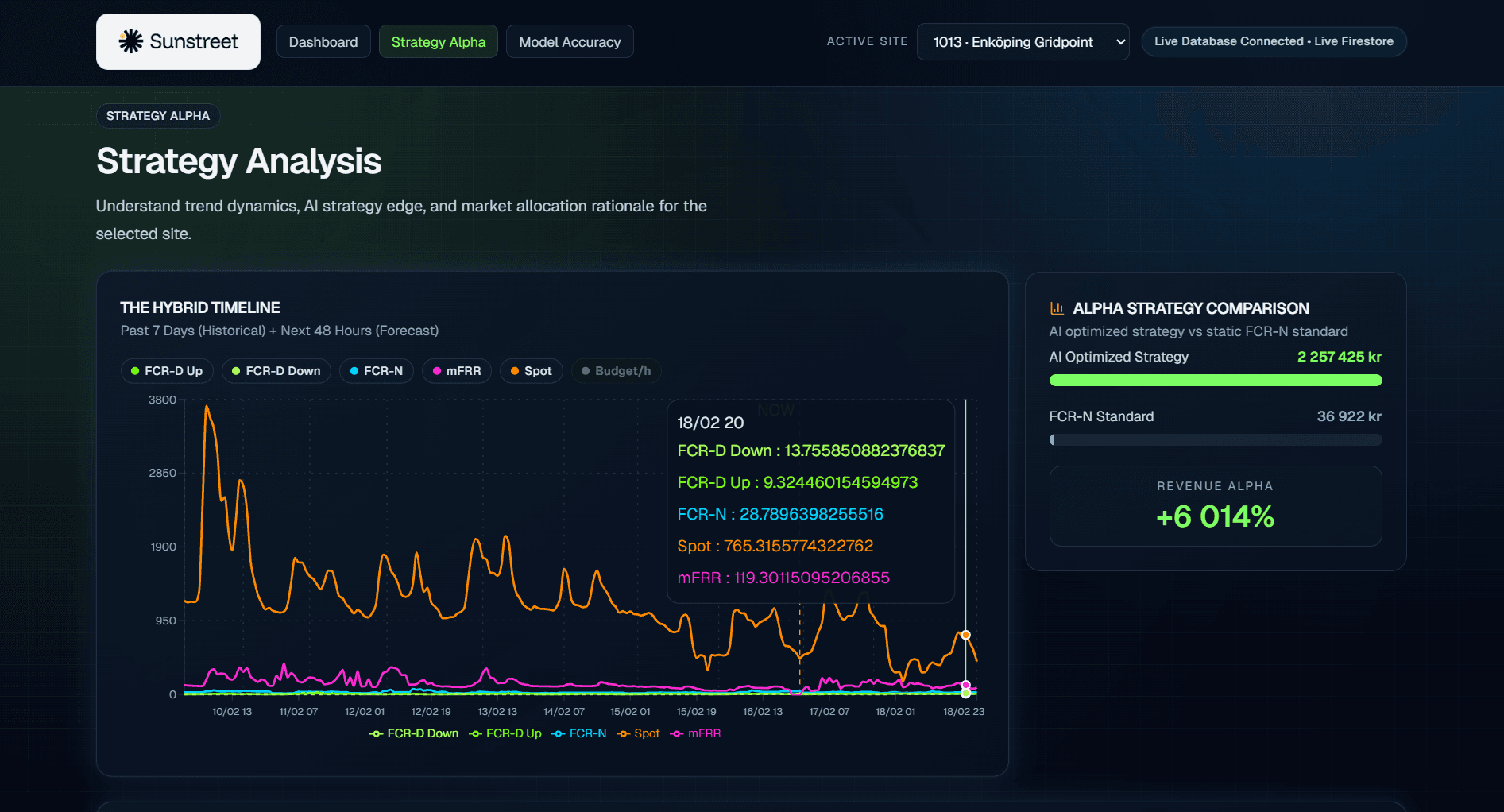Select the Spot marker in the bottom legend
This screenshot has width=1504, height=812.
(x=623, y=733)
